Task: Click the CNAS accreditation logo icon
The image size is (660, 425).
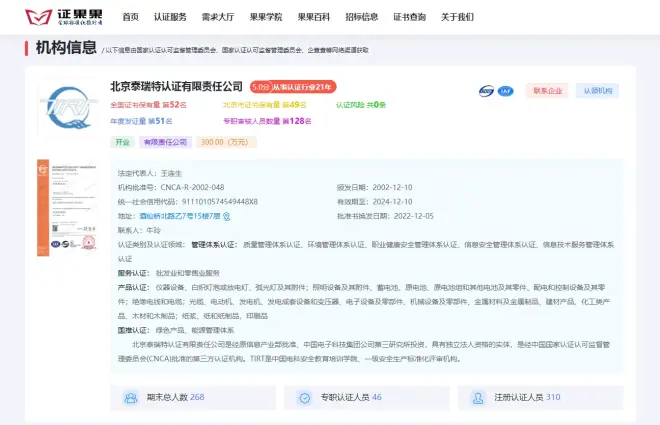Action: [x=486, y=91]
